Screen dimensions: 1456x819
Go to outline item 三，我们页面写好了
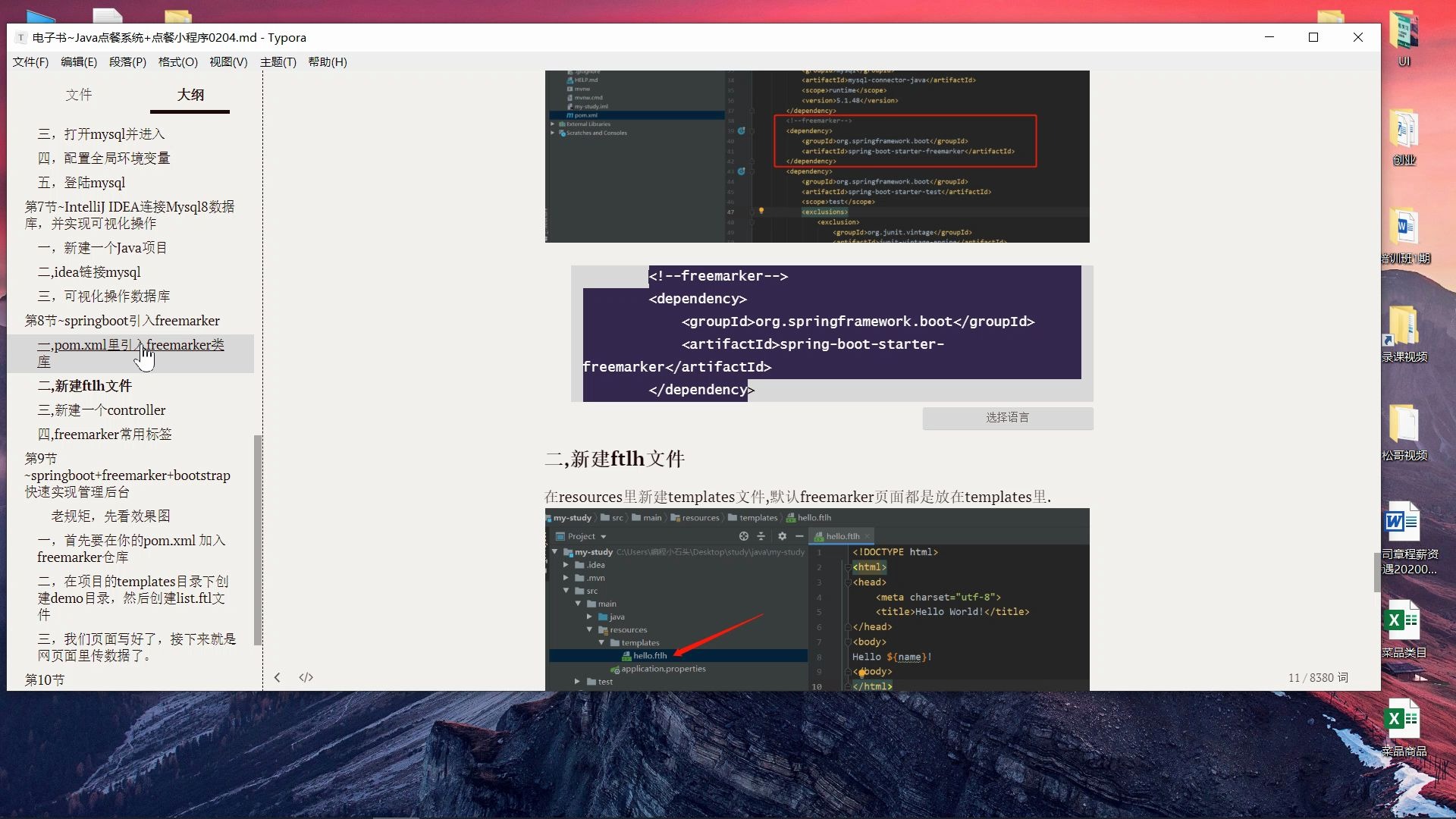tap(136, 648)
